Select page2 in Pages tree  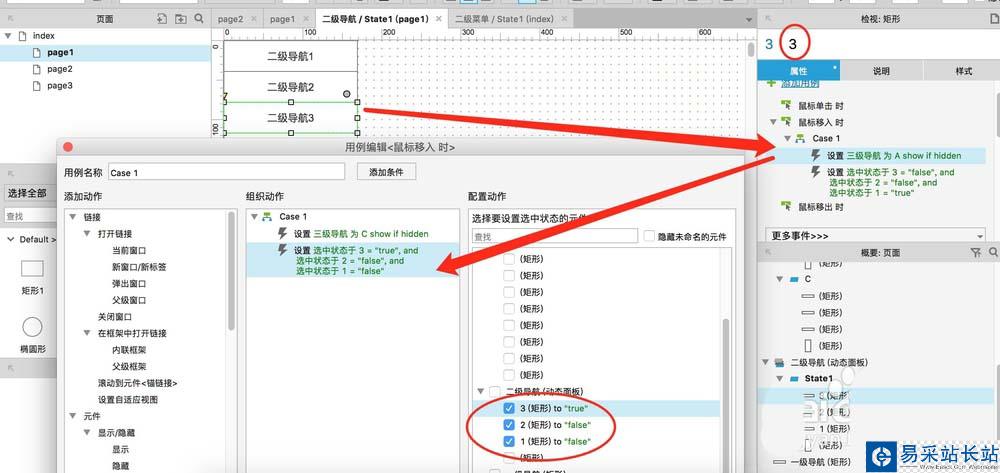(x=60, y=69)
